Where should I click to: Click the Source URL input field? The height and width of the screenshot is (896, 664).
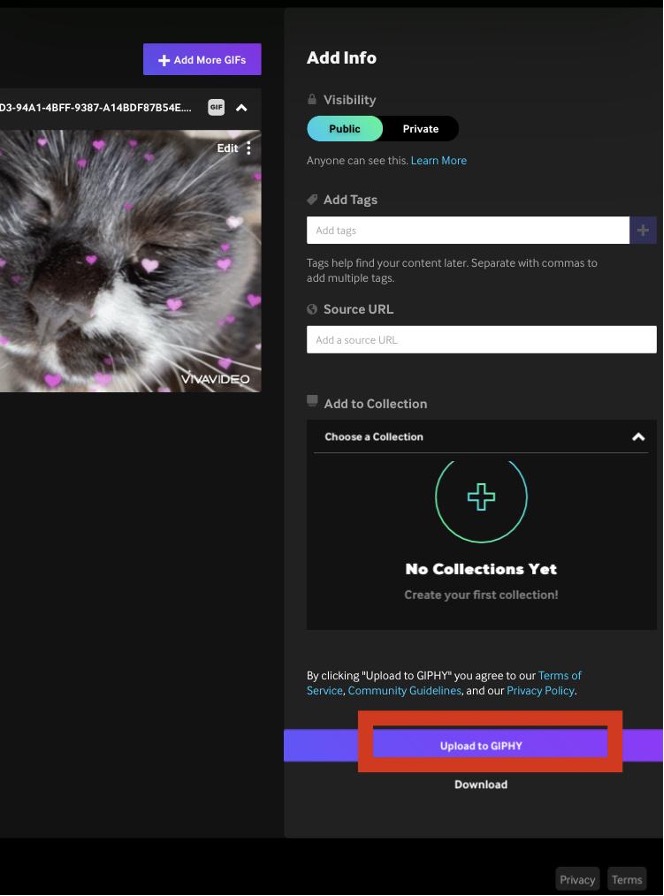(x=481, y=340)
